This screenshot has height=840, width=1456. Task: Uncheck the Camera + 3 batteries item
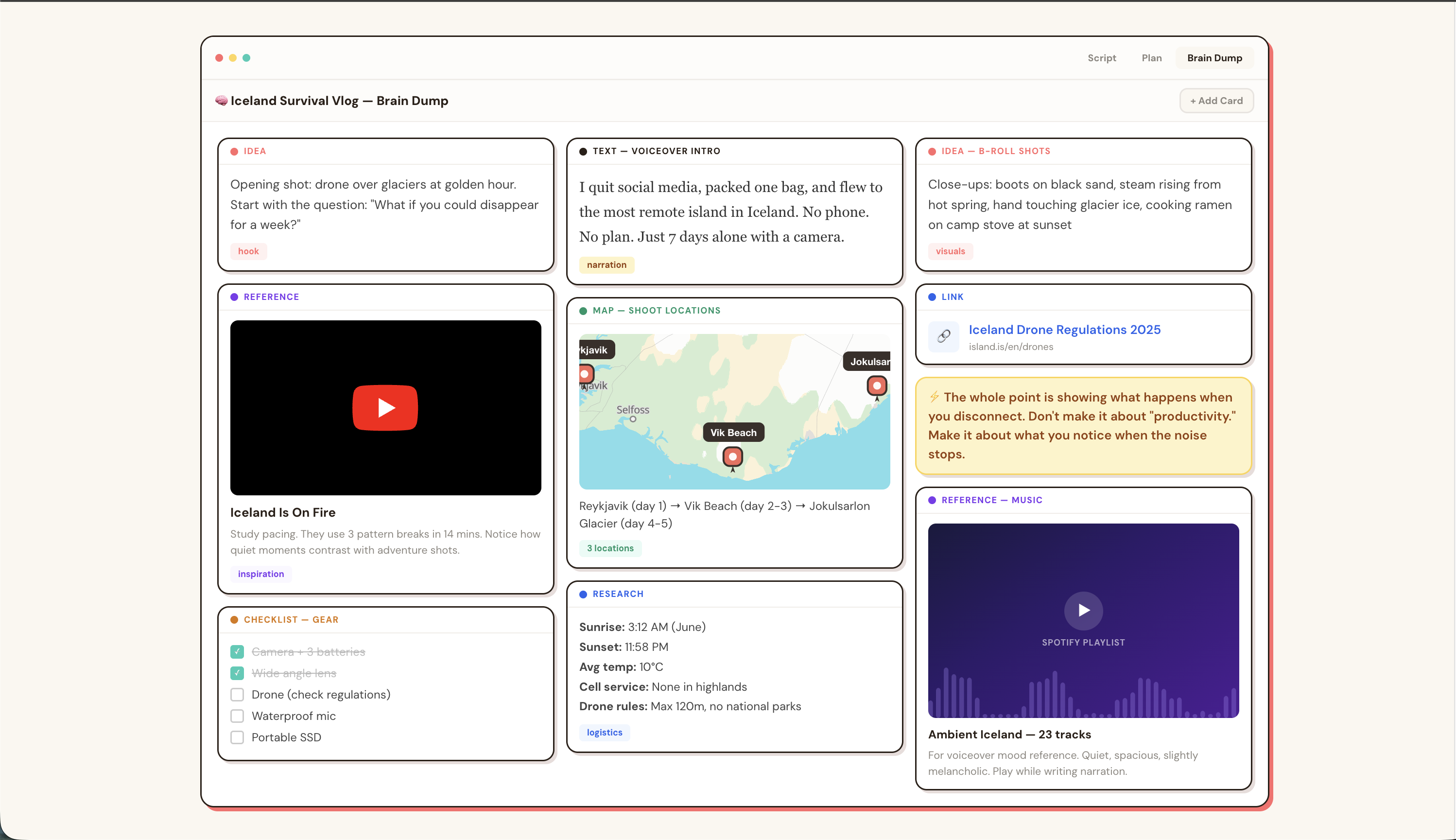(x=237, y=651)
